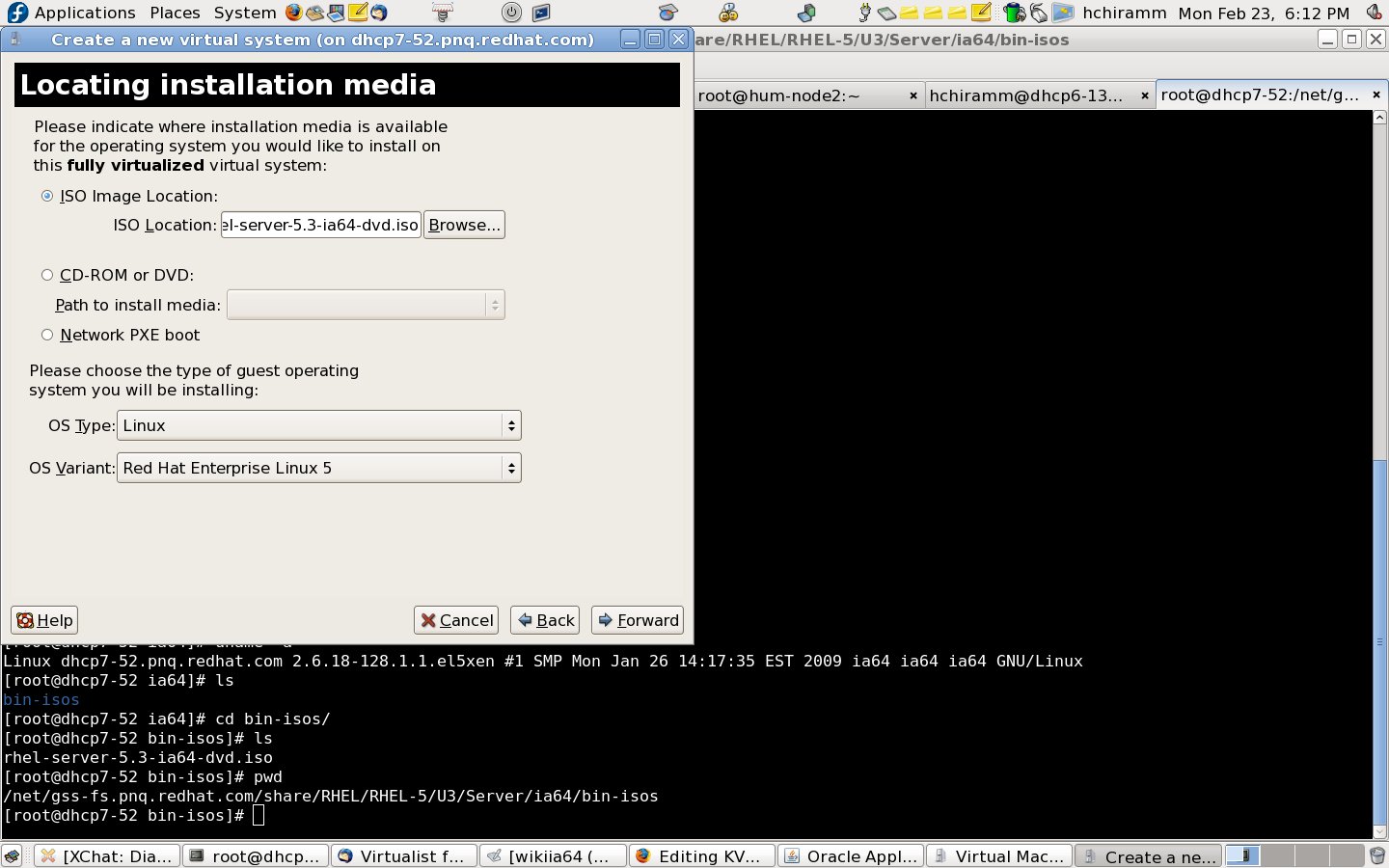Viewport: 1389px width, 868px height.
Task: Switch to Virtual Mac taskbar item
Action: 998,856
